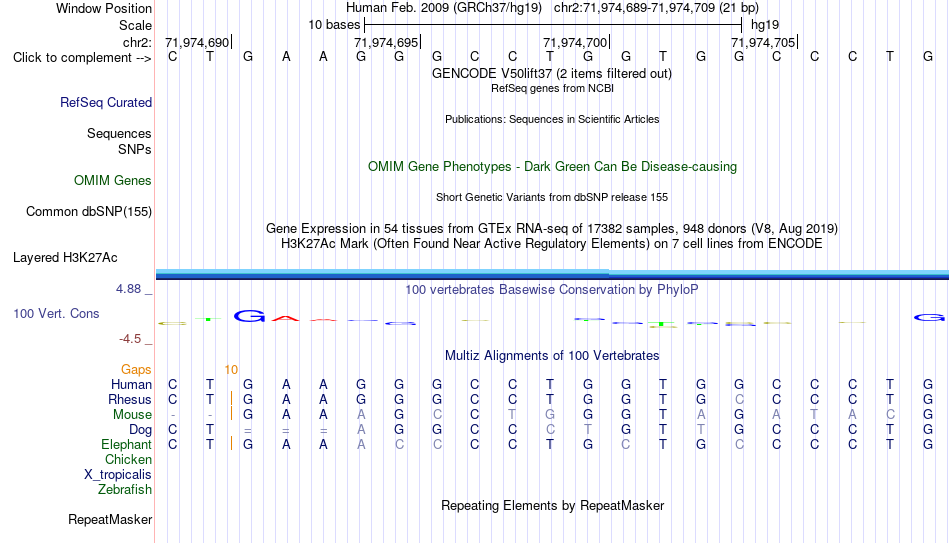The image size is (950, 543).
Task: Click the 71,974,700 position label
Action: (575, 42)
